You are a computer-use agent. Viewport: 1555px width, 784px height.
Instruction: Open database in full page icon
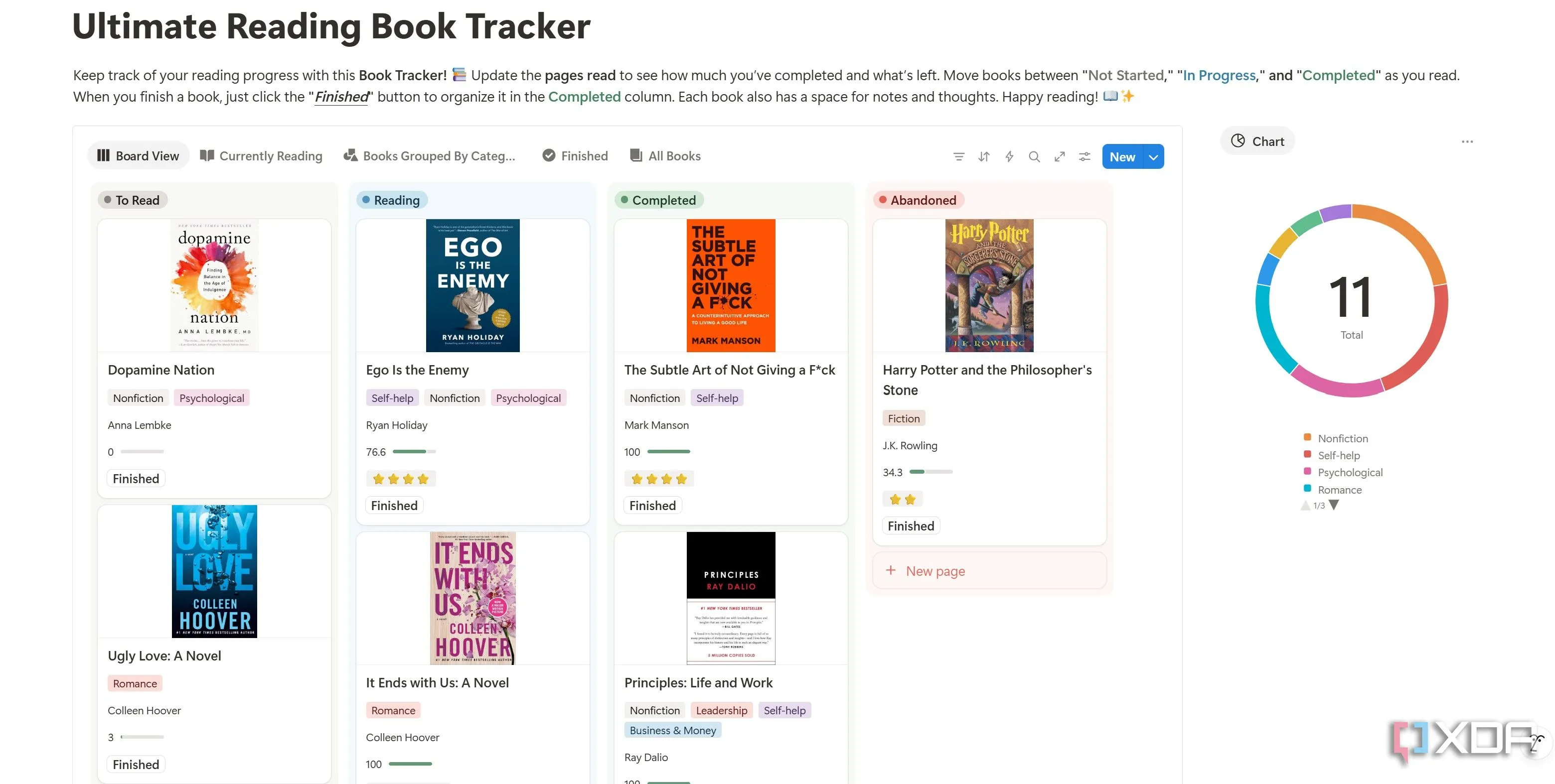[x=1060, y=157]
